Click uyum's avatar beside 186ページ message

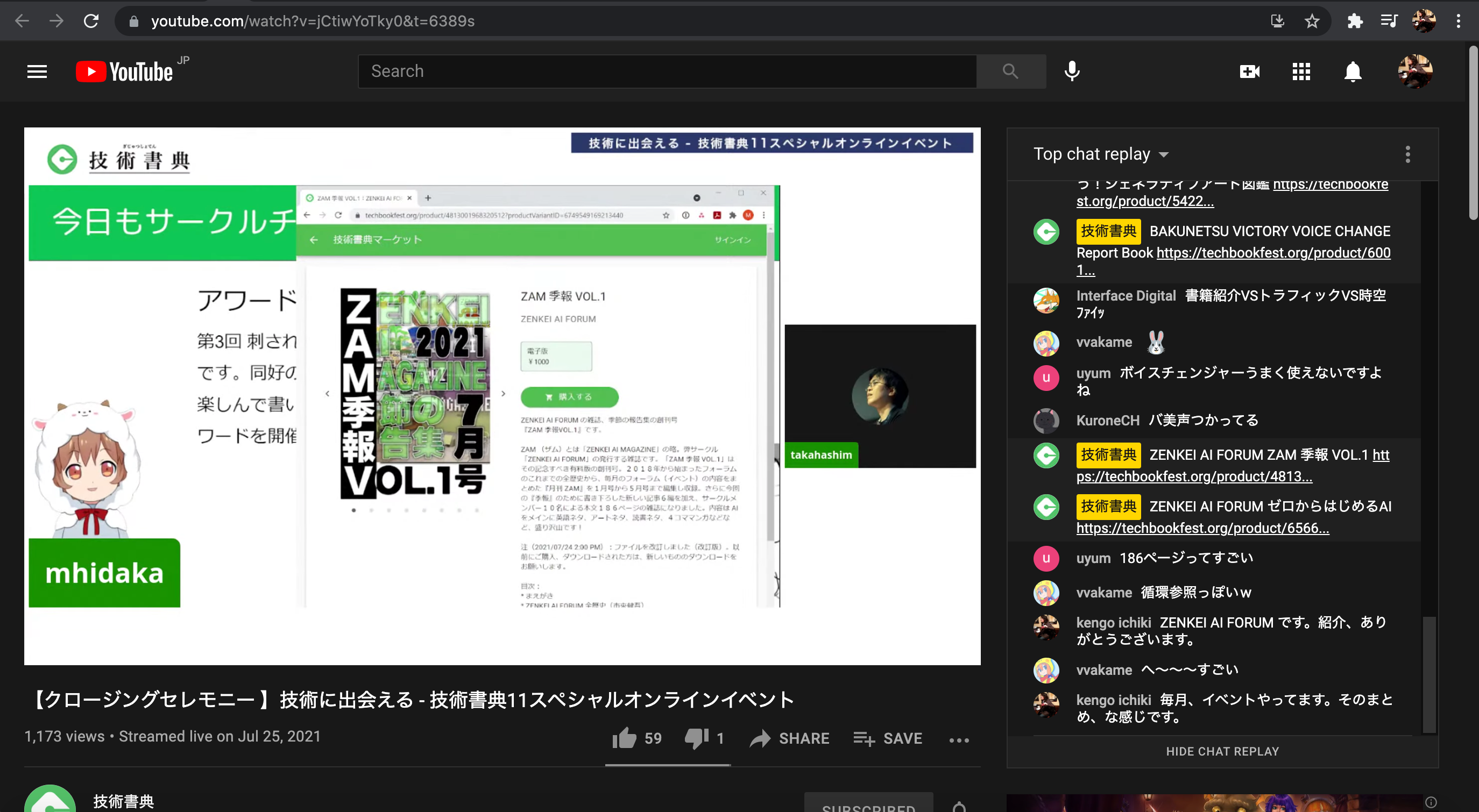tap(1046, 558)
